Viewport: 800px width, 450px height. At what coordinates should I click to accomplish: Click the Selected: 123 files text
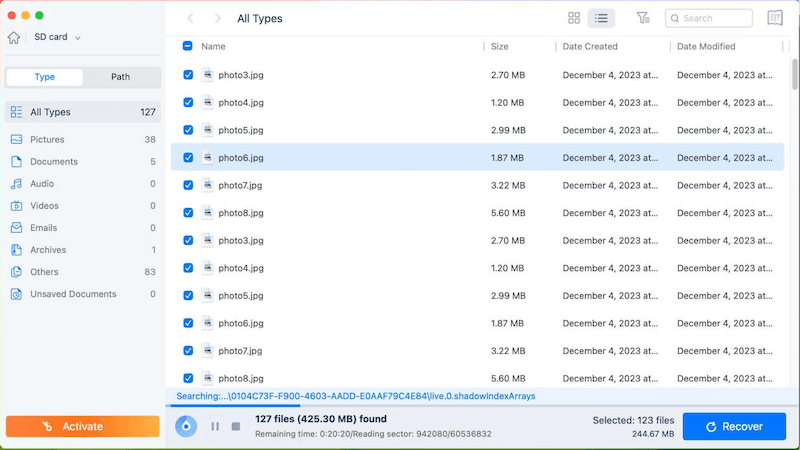[633, 420]
